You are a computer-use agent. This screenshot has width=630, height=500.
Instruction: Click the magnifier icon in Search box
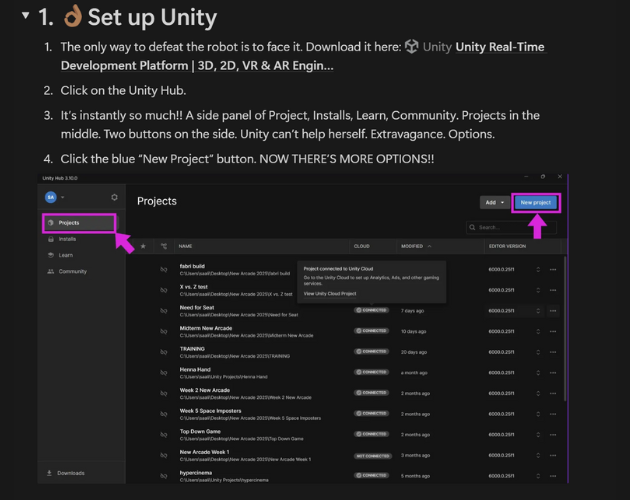(472, 227)
